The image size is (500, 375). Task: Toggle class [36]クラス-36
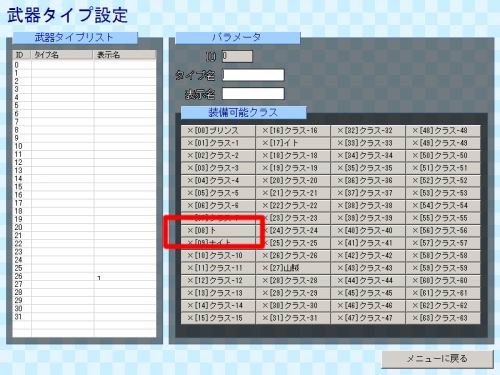pyautogui.click(x=368, y=181)
